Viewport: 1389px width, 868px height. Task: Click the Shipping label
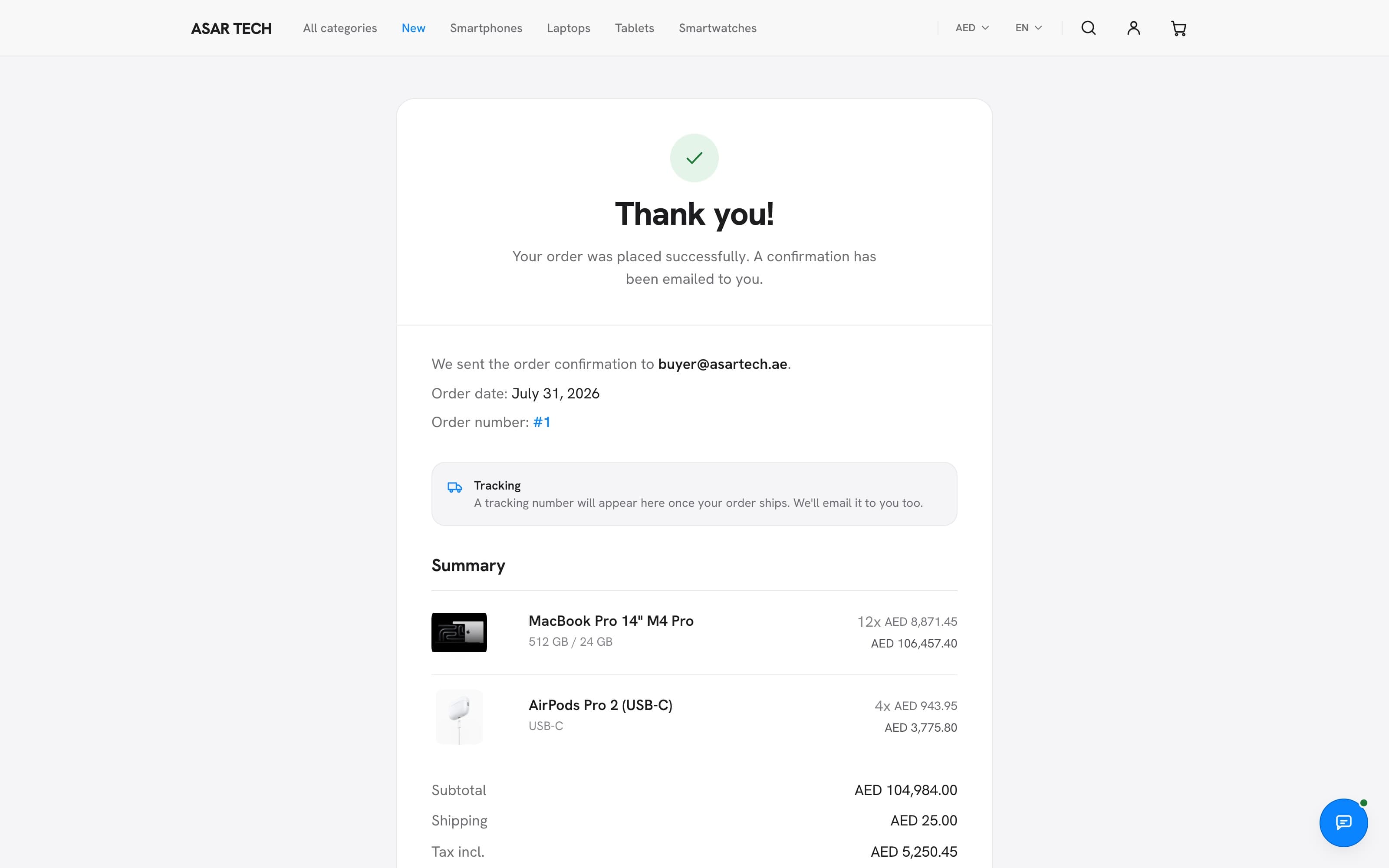click(459, 821)
